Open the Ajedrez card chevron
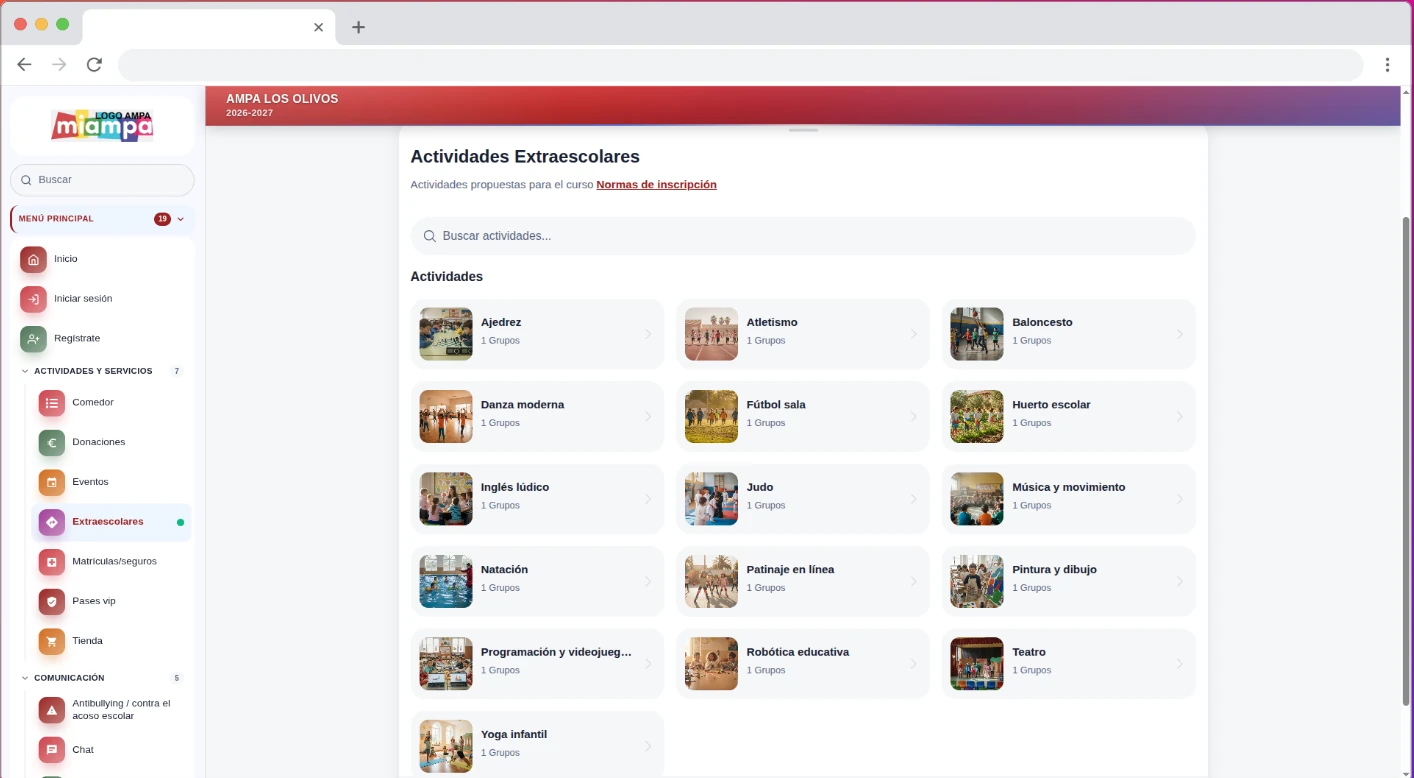 click(x=648, y=334)
